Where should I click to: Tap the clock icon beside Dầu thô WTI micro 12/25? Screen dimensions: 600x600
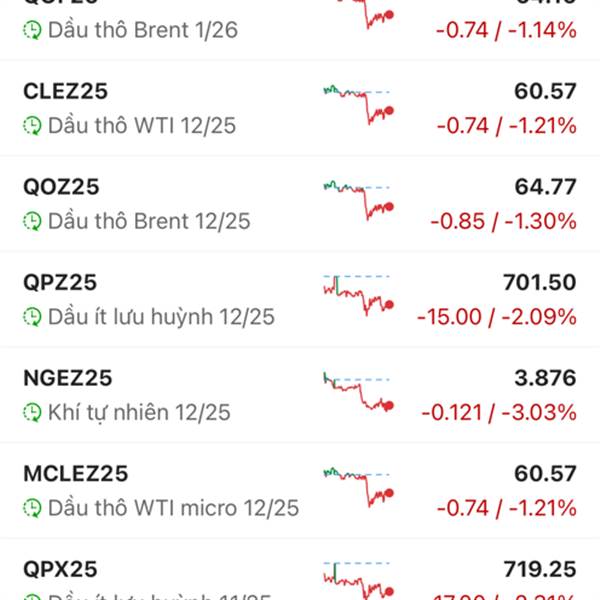[33, 508]
